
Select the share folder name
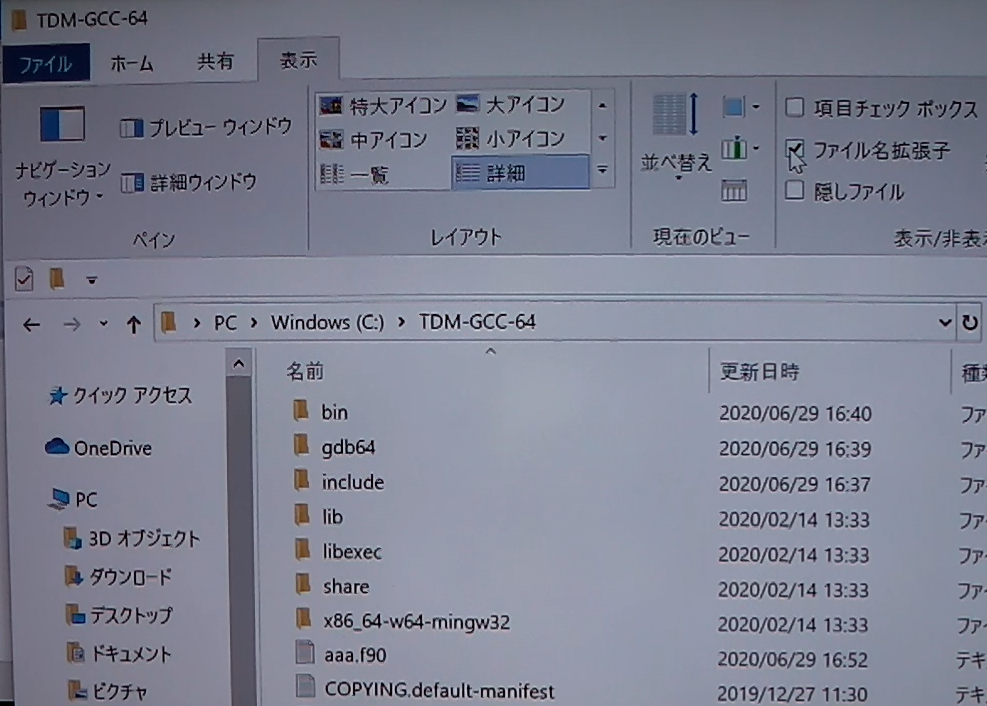pos(346,586)
